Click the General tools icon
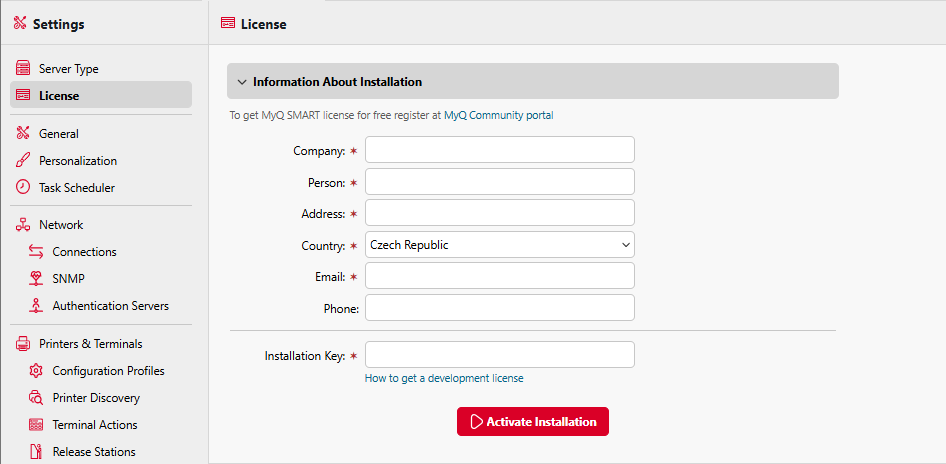Screen dimensions: 946x464 pyautogui.click(x=23, y=133)
